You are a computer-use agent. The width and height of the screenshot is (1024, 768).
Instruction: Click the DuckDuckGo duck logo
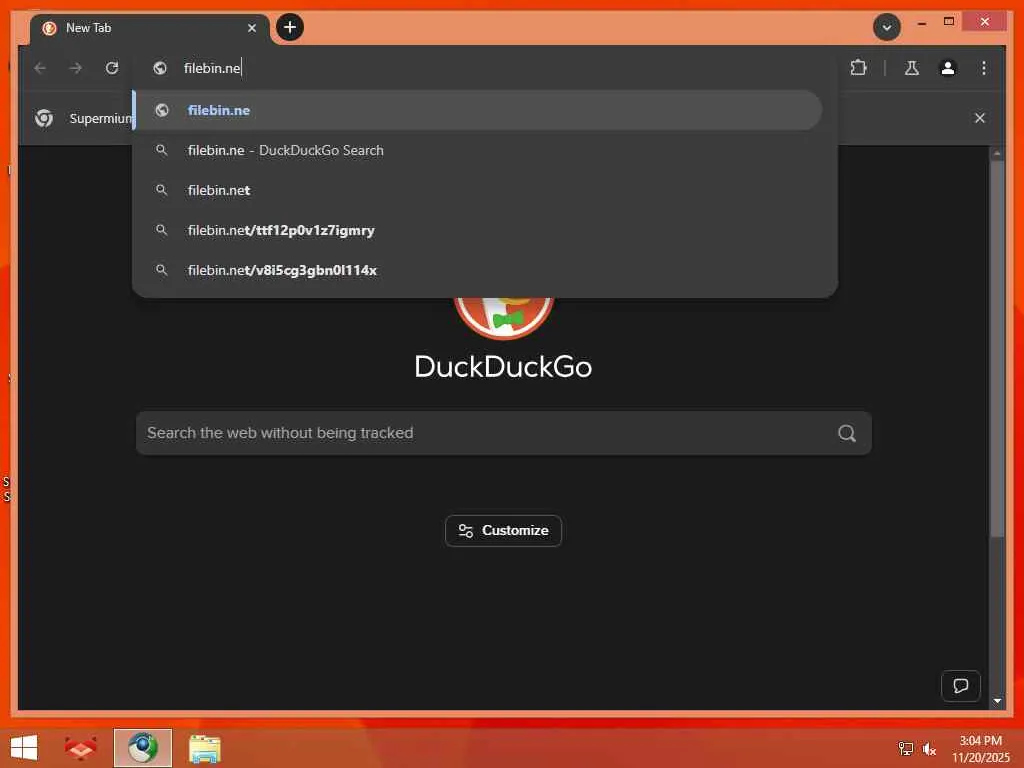pos(504,319)
